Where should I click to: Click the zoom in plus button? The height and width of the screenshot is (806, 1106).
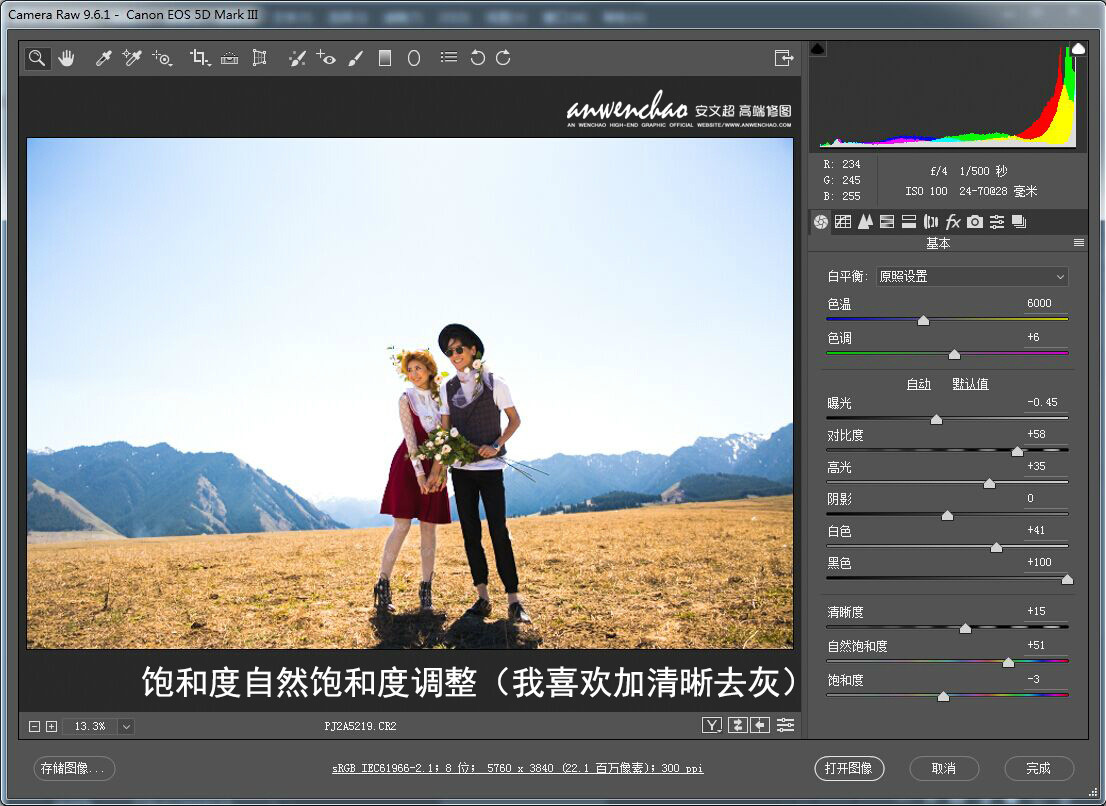pyautogui.click(x=51, y=726)
